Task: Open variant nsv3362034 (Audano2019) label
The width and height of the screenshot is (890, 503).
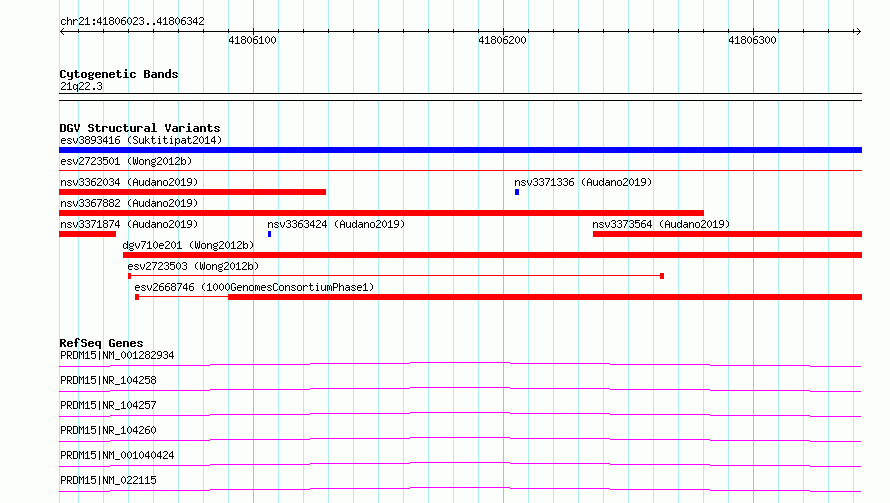Action: click(129, 182)
